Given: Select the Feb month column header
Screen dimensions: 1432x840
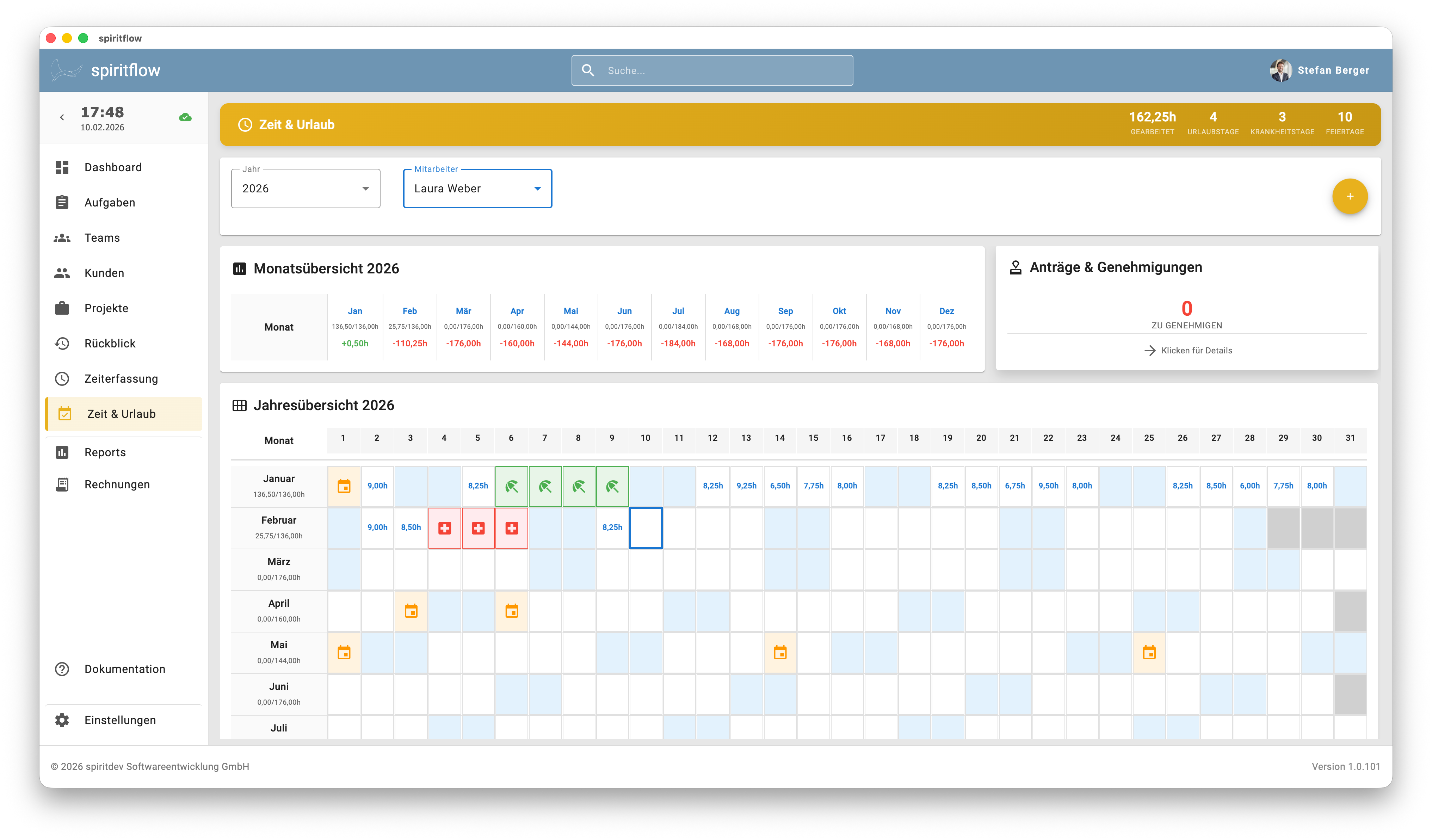Looking at the screenshot, I should tap(410, 311).
